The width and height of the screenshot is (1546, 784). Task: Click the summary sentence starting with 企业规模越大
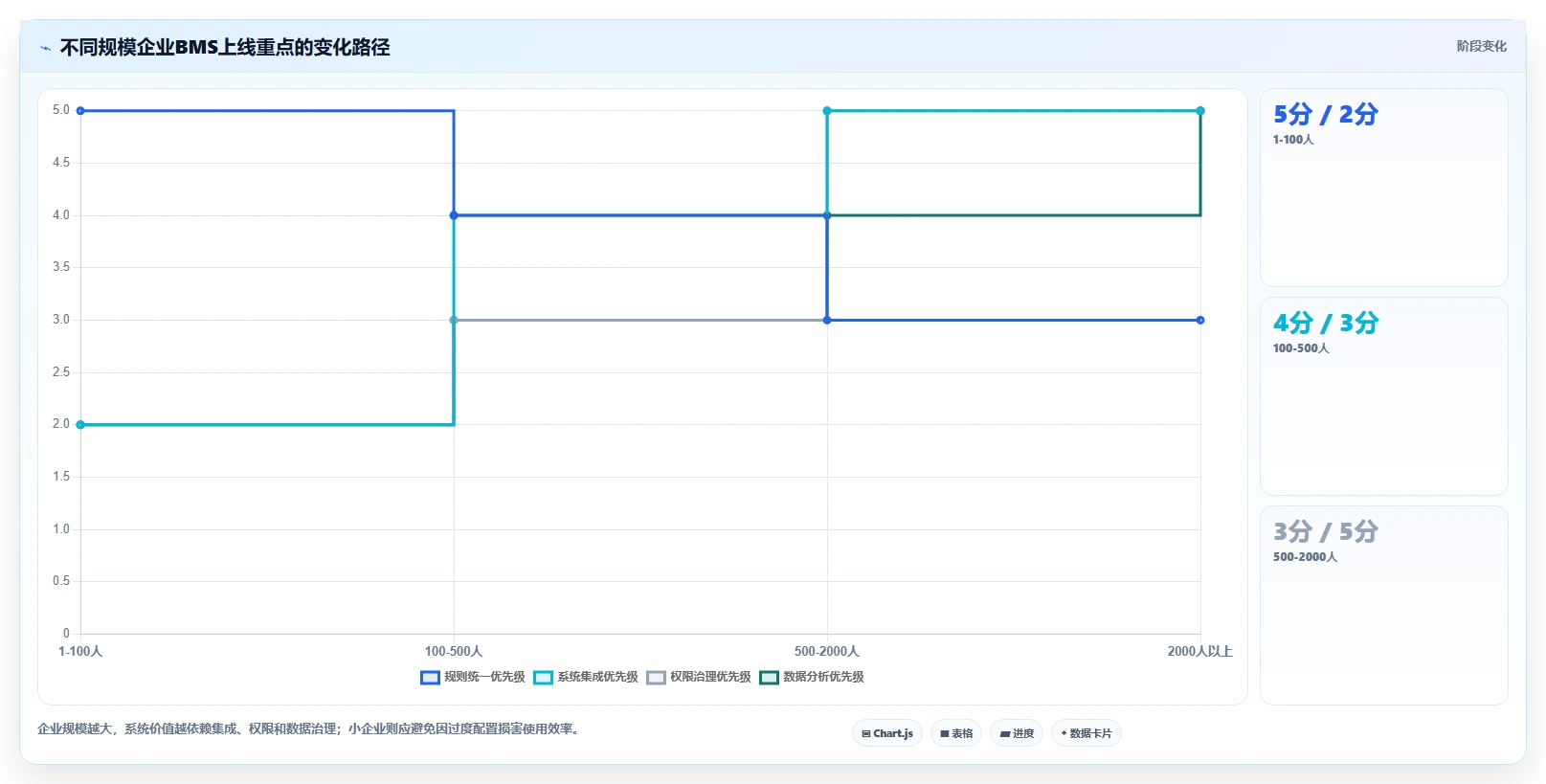(x=310, y=729)
